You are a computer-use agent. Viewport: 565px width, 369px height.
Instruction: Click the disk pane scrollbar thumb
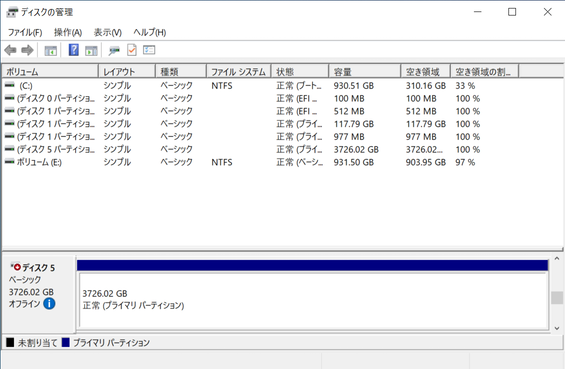tap(557, 298)
